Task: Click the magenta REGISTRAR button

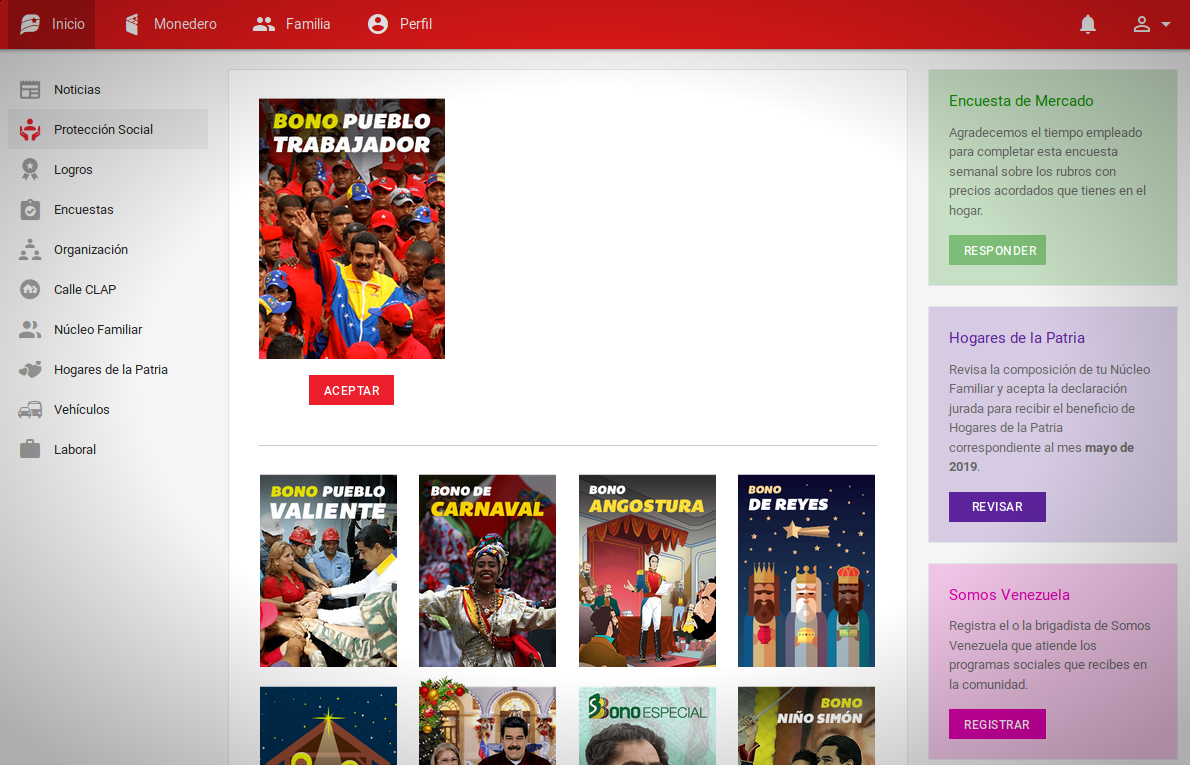Action: [997, 724]
